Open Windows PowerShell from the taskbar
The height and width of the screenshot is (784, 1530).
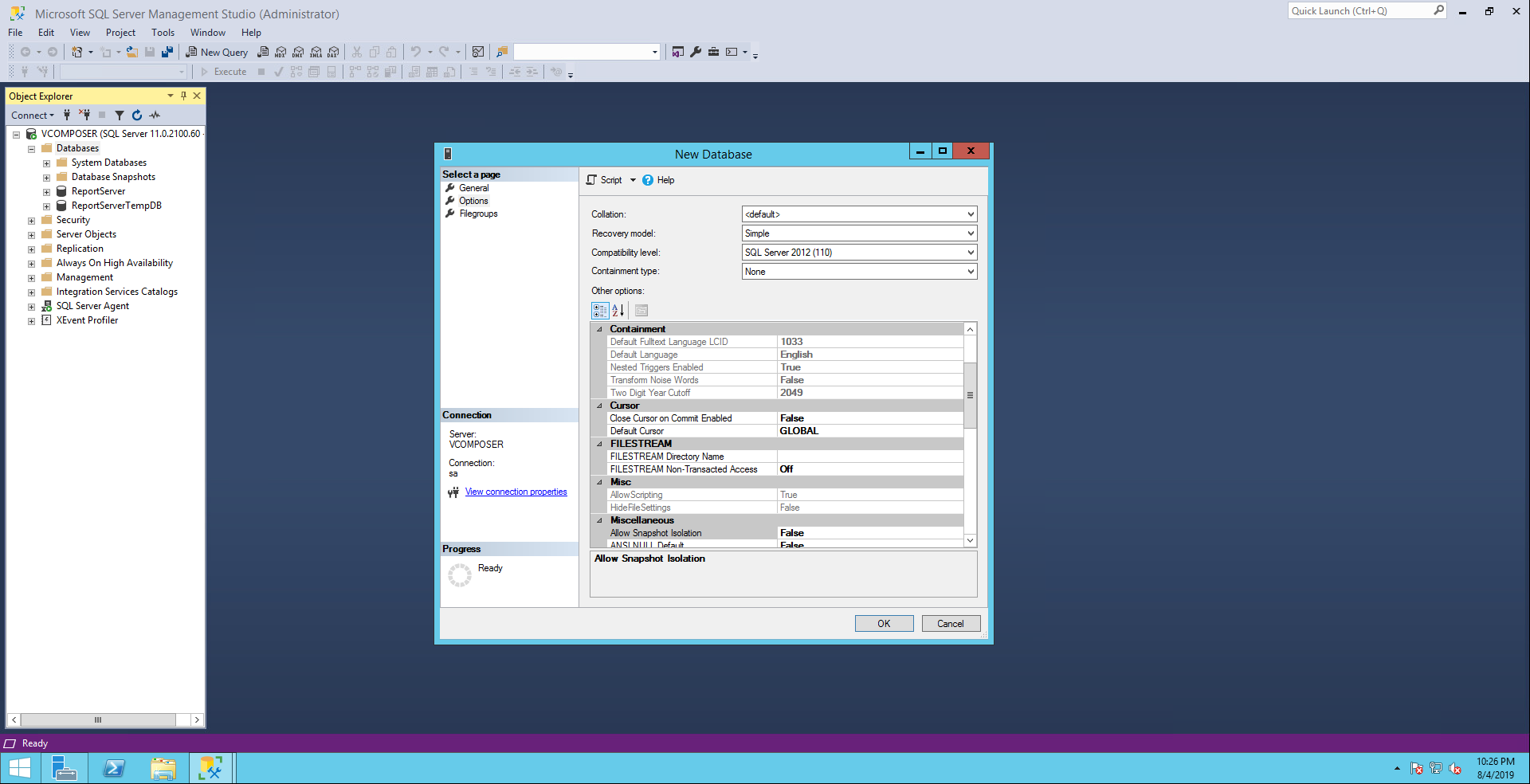[114, 768]
